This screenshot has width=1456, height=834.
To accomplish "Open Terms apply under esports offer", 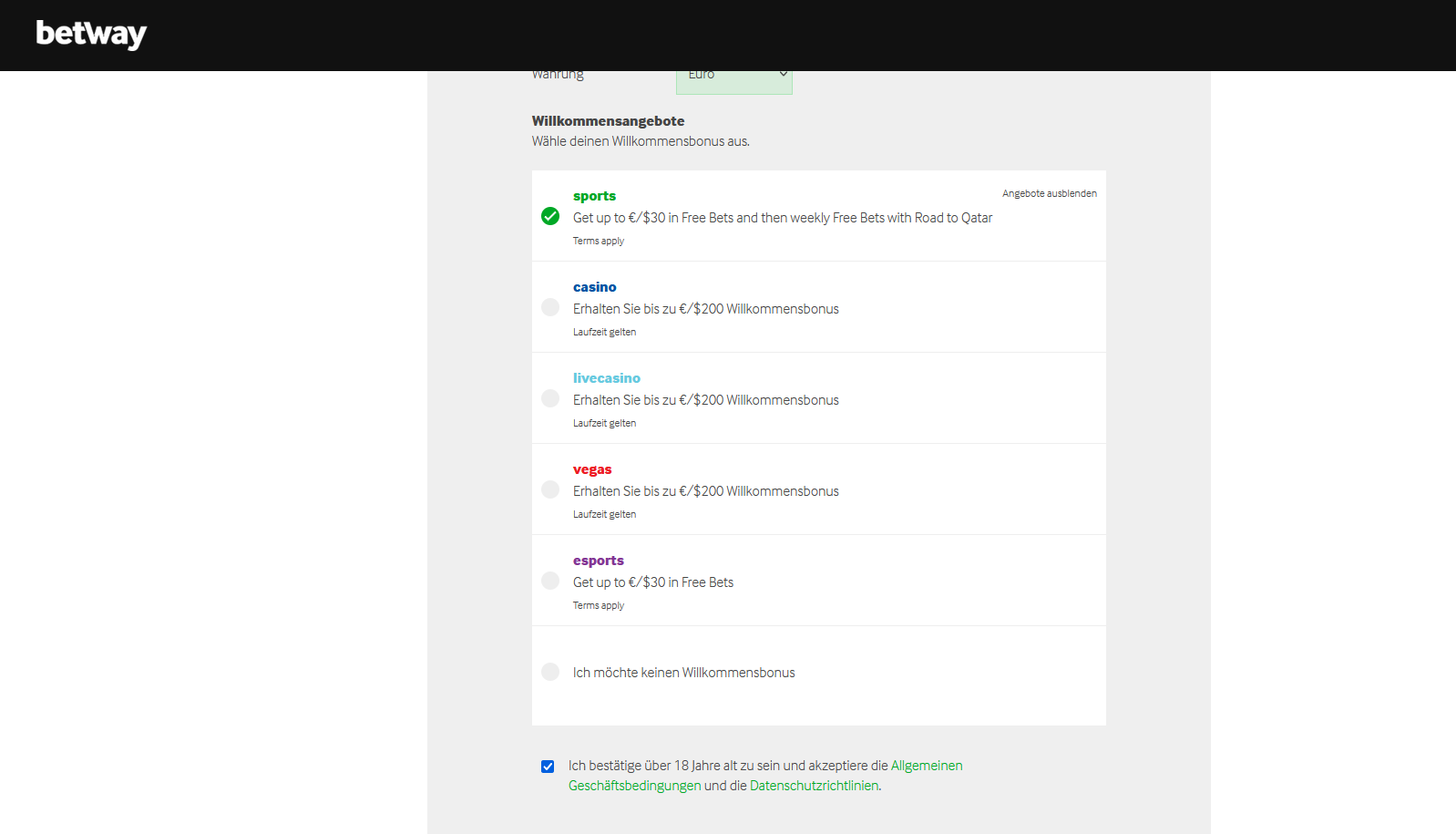I will click(599, 605).
